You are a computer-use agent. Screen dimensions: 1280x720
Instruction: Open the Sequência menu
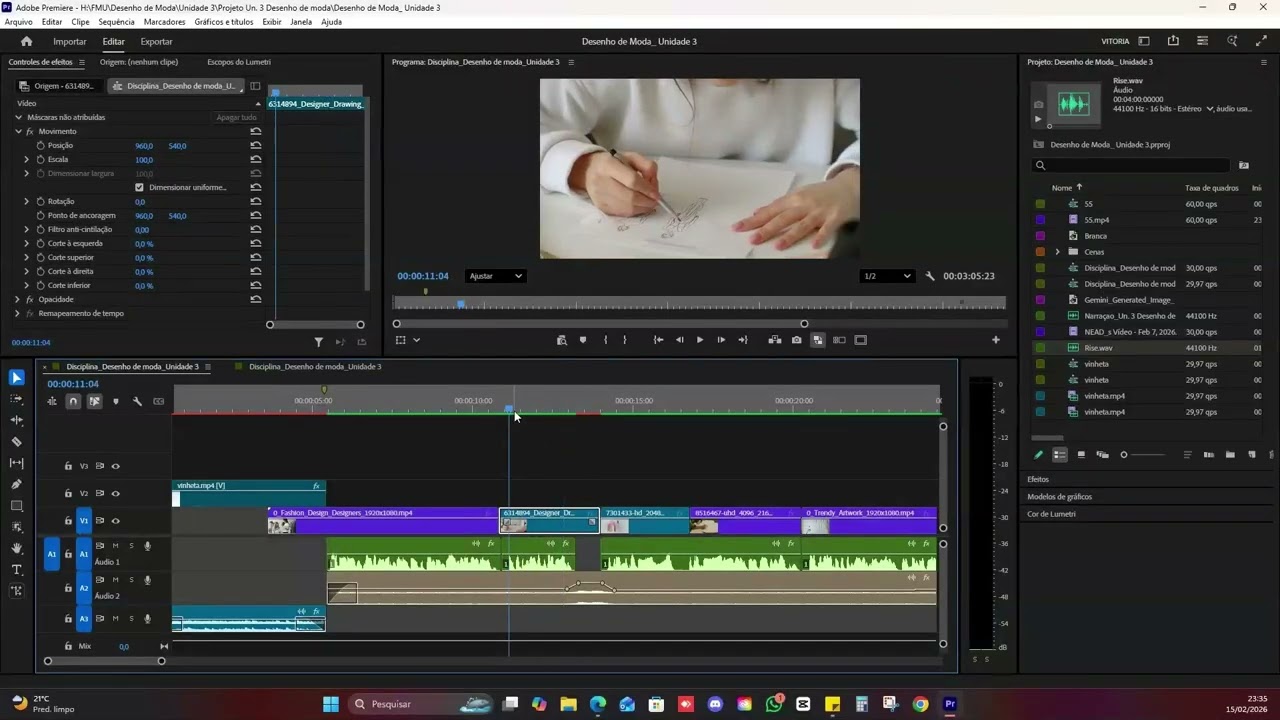click(116, 21)
